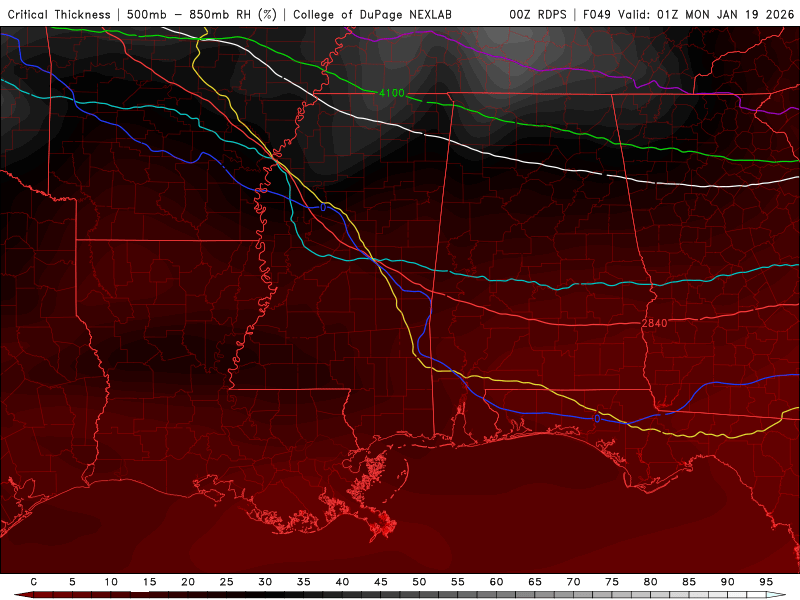The width and height of the screenshot is (800, 600).
Task: Click the "40" tick label on the color scale
Action: click(x=342, y=582)
